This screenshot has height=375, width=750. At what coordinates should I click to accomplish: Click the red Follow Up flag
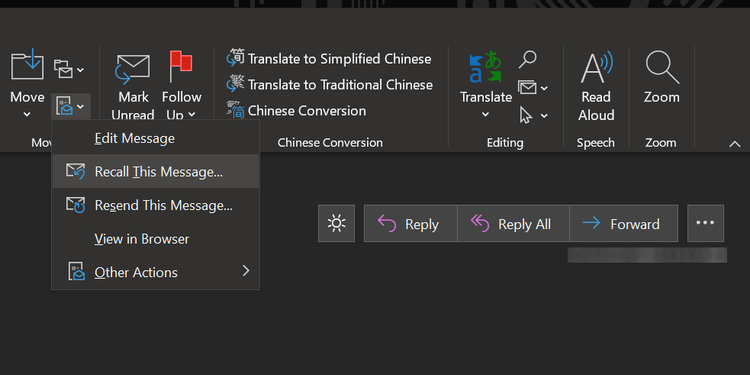pos(181,66)
